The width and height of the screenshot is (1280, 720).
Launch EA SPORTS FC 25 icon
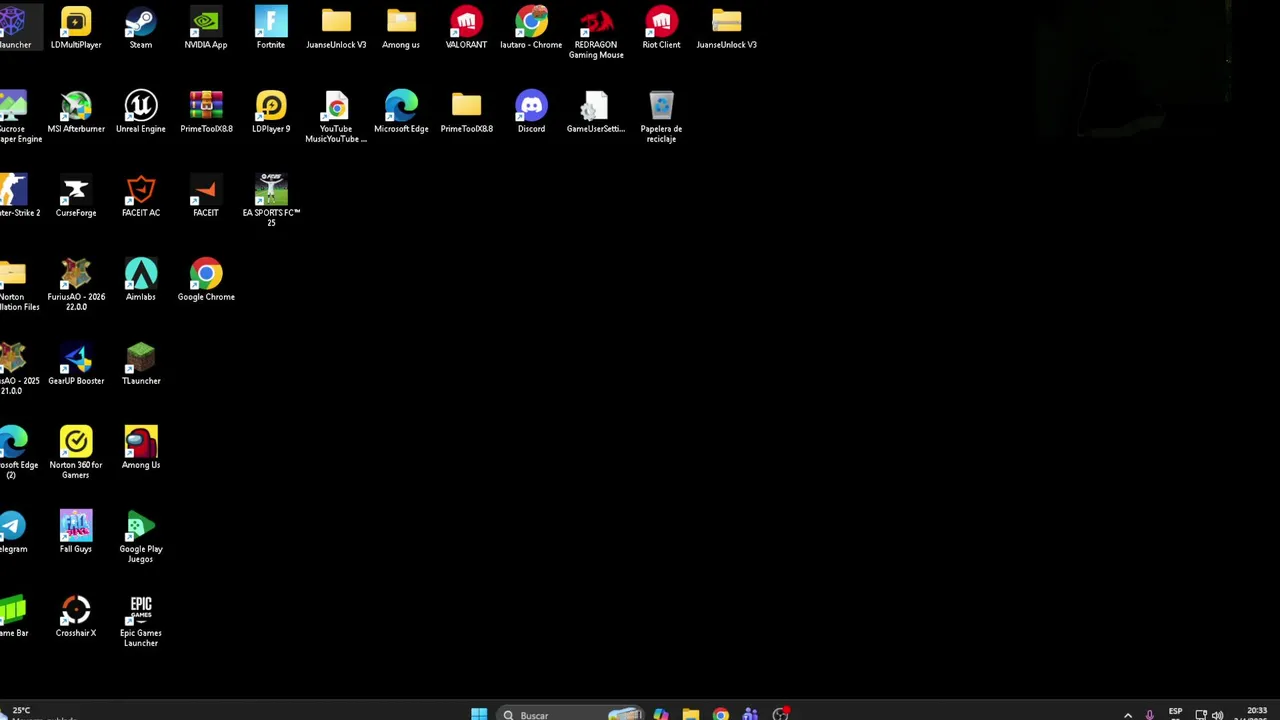point(271,200)
